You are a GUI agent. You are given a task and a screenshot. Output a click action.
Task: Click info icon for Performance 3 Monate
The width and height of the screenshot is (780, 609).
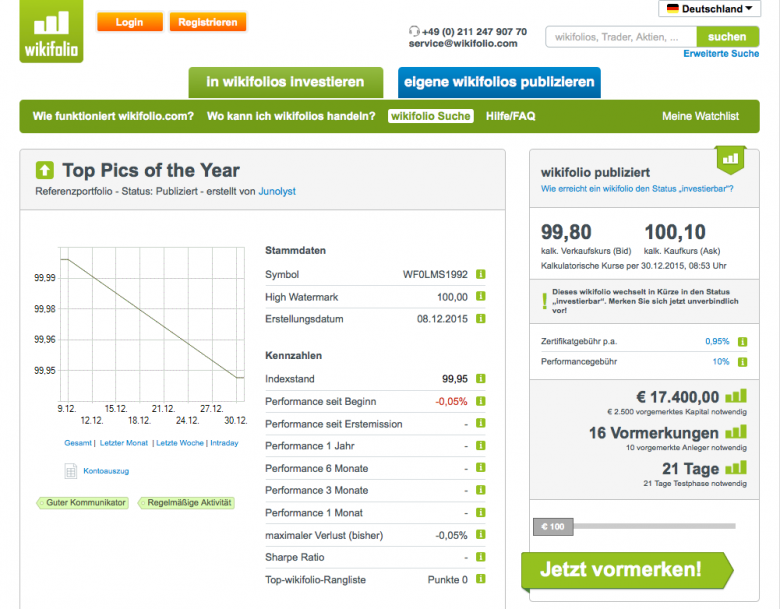tap(481, 490)
